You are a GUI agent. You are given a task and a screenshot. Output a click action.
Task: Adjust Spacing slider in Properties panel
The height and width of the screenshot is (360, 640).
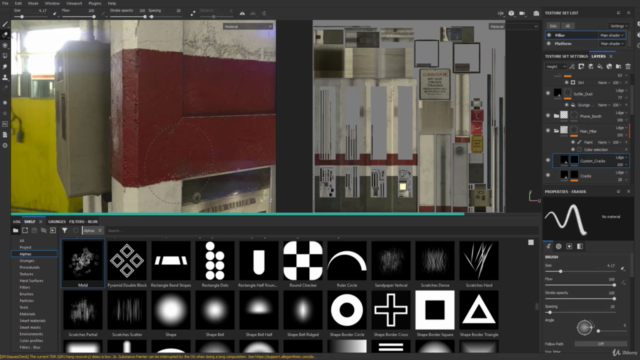coord(580,312)
